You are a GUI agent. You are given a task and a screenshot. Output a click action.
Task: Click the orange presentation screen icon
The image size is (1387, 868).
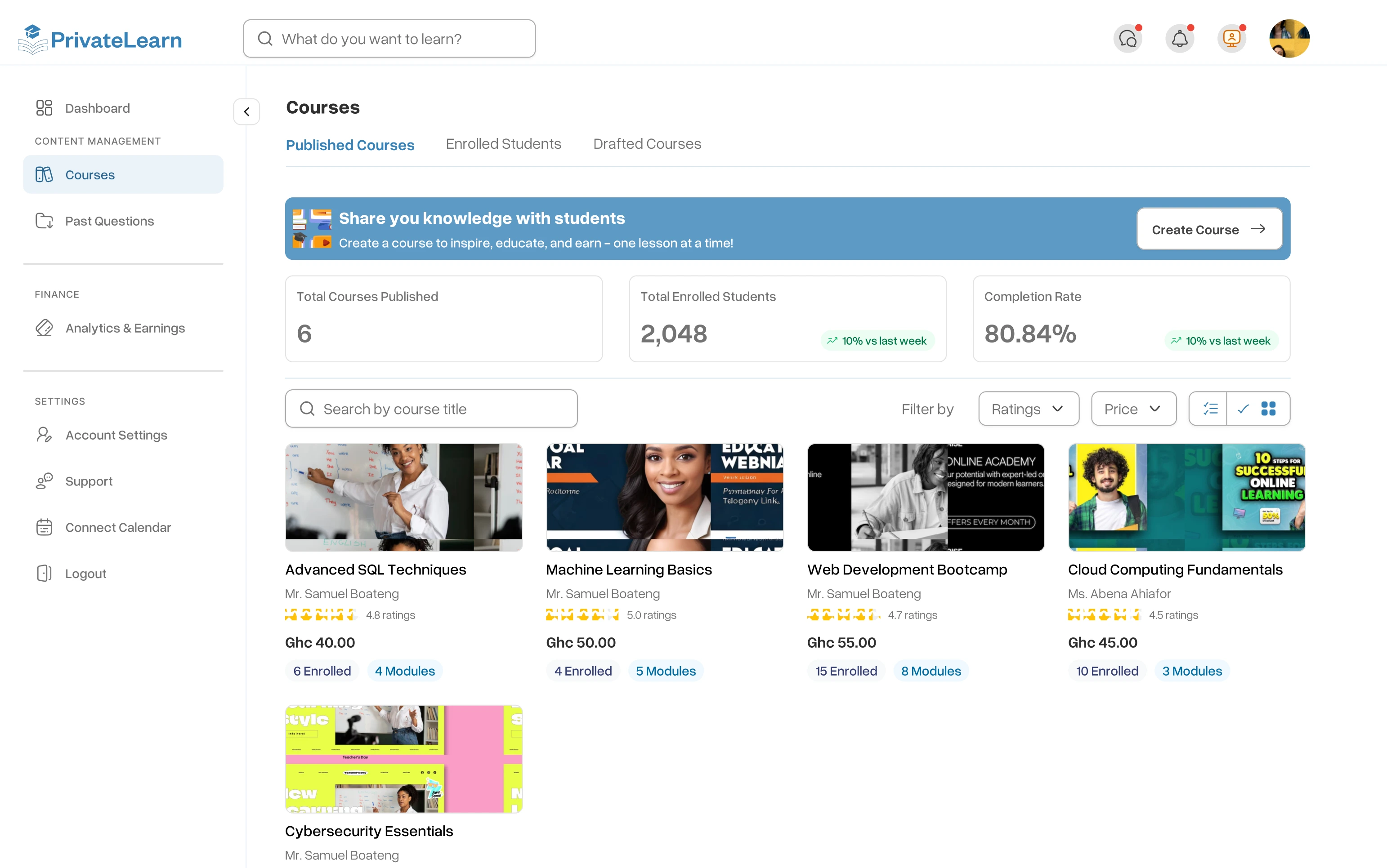(x=1231, y=39)
